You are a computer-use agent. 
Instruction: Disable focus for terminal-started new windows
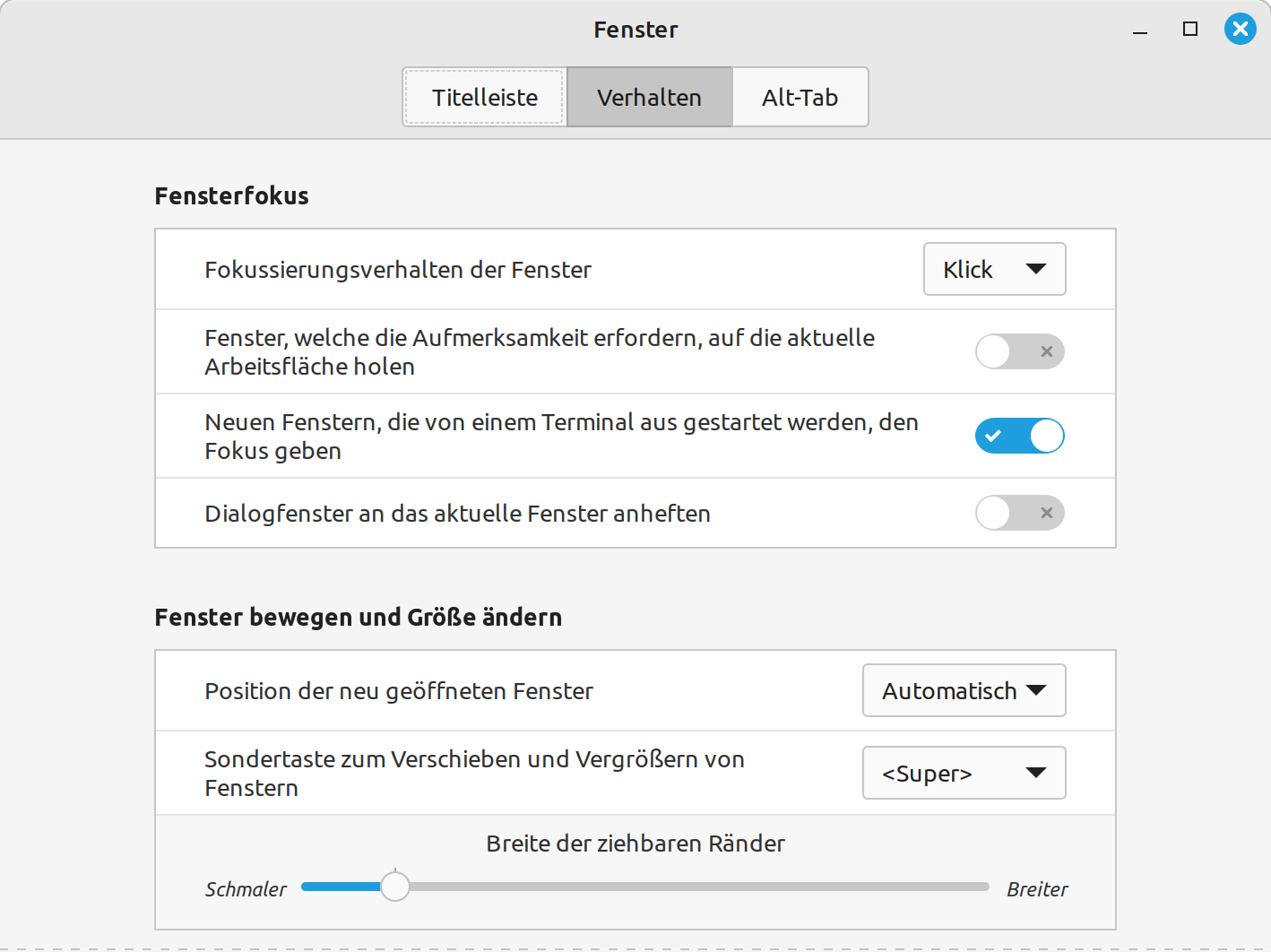(1019, 436)
